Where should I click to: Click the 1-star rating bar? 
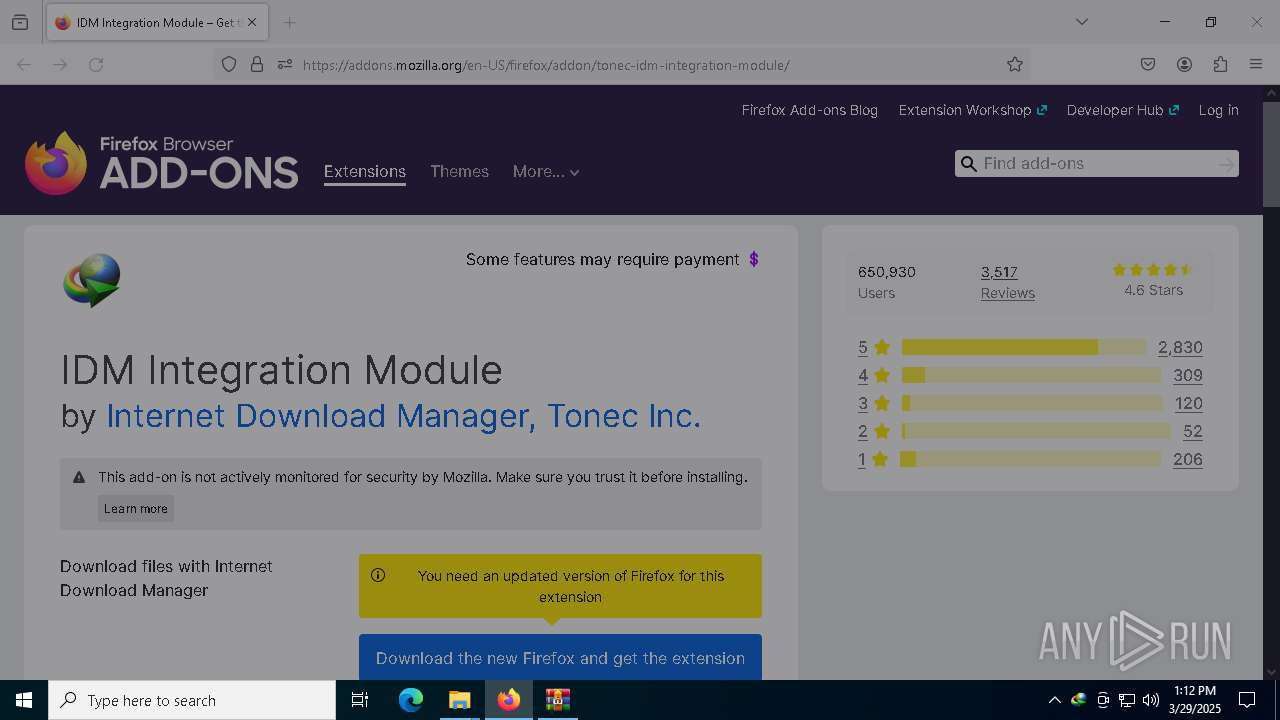point(1031,459)
